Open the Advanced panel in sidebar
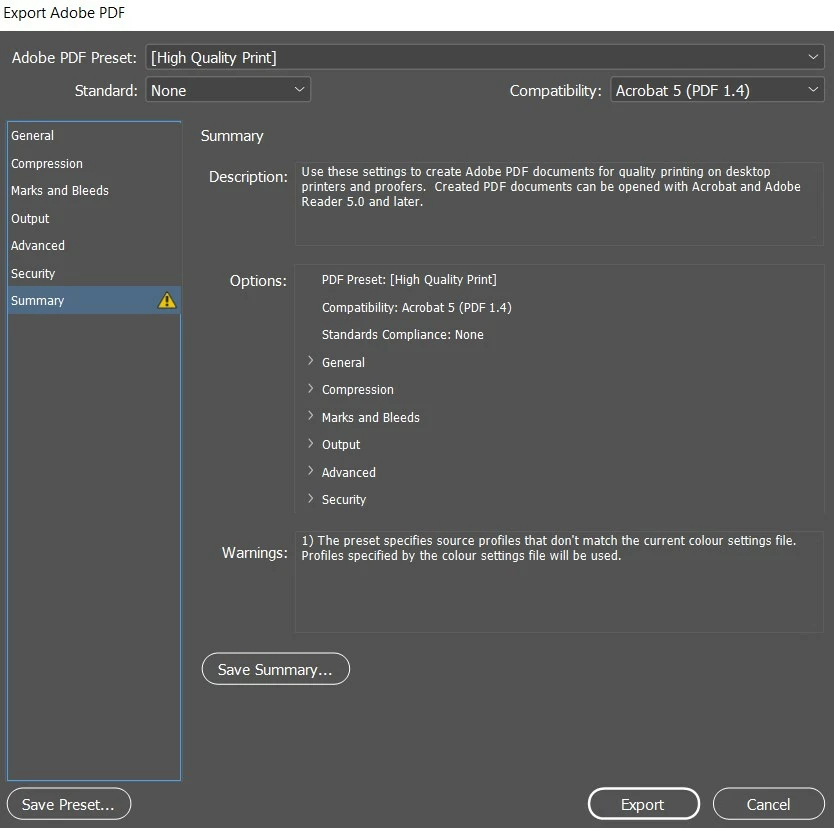Viewport: 834px width, 828px height. click(x=94, y=245)
